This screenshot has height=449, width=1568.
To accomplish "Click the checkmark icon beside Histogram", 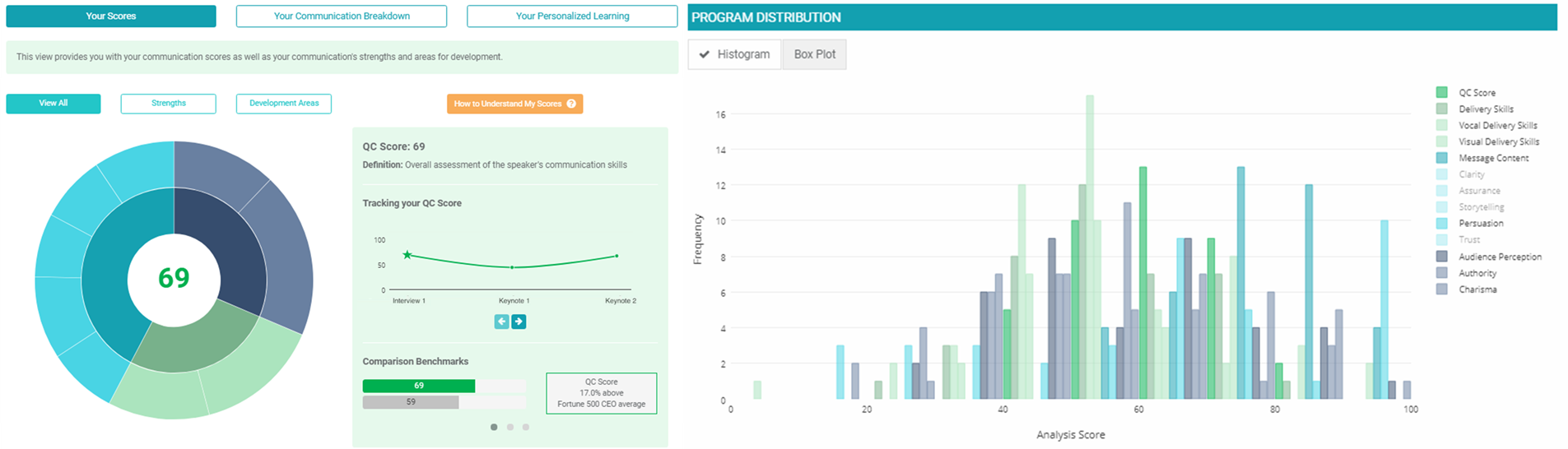I will [x=705, y=54].
